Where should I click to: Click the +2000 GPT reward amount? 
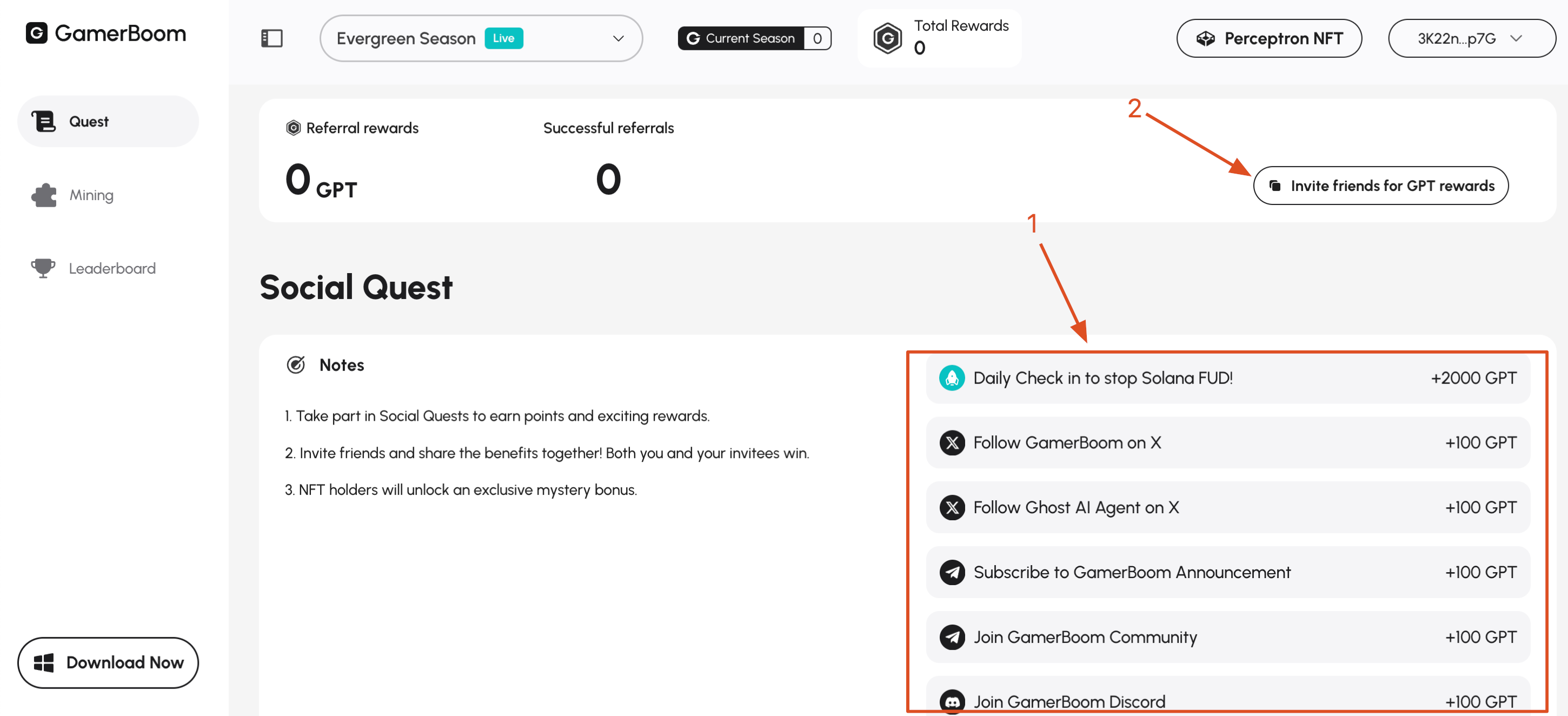(x=1474, y=377)
